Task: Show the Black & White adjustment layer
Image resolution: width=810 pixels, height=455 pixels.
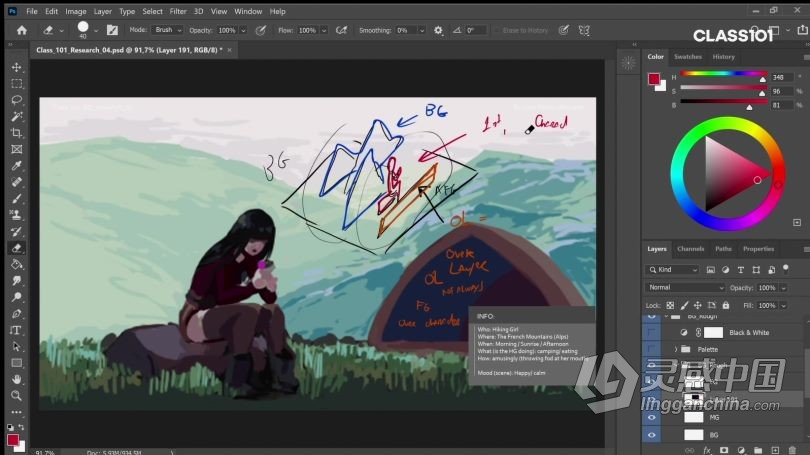Action: (651, 333)
